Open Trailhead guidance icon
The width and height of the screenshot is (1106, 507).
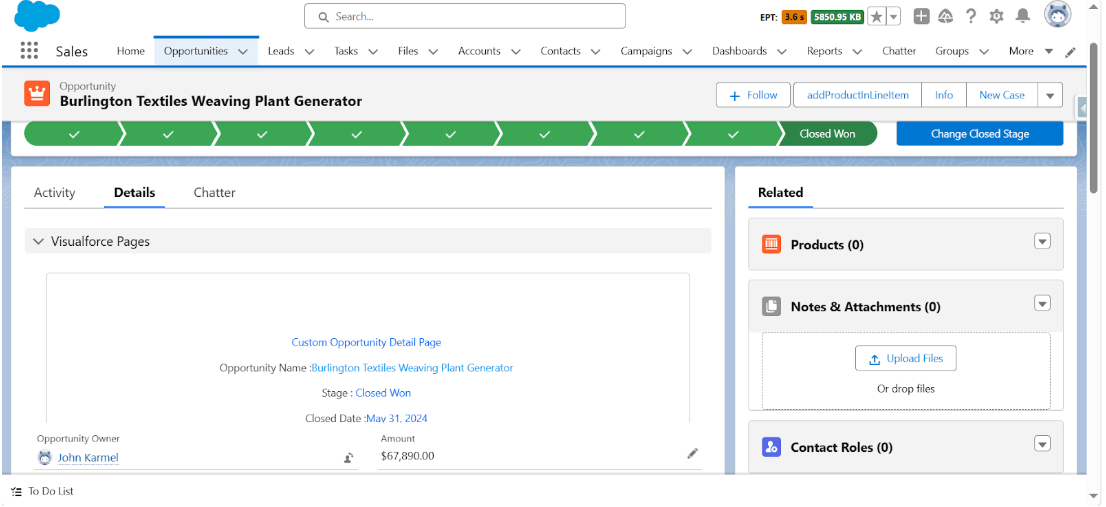coord(946,16)
